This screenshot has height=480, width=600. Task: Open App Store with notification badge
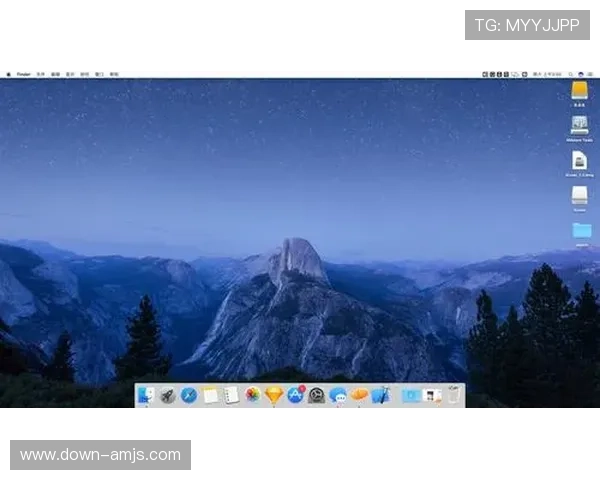coord(296,395)
